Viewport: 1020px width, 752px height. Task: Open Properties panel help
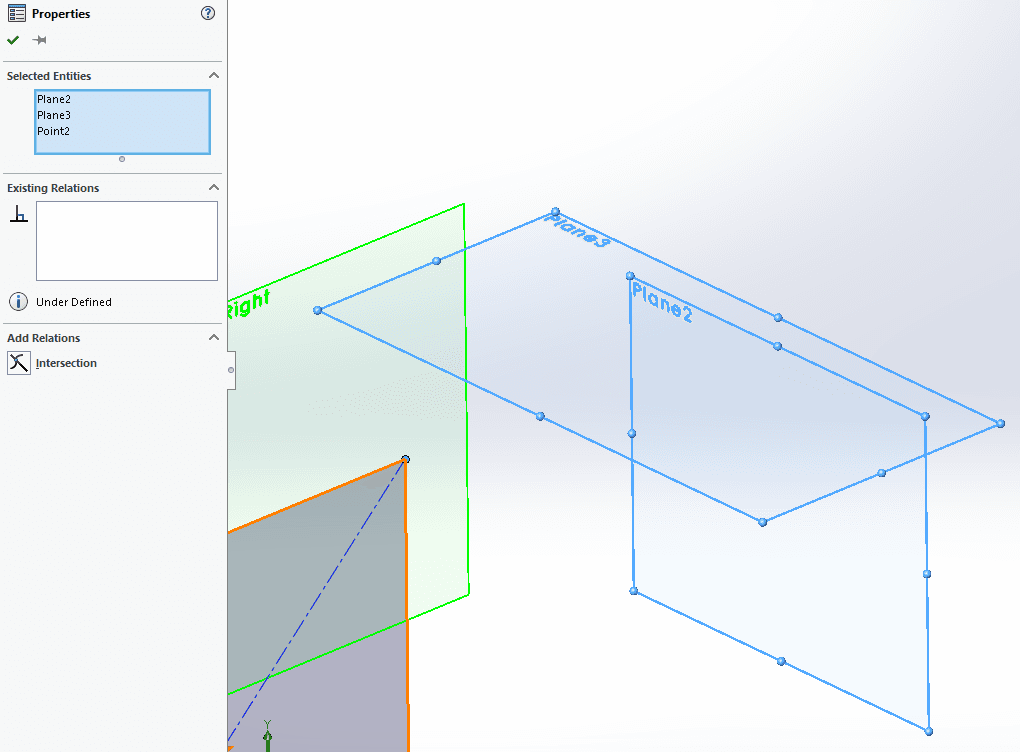click(208, 14)
